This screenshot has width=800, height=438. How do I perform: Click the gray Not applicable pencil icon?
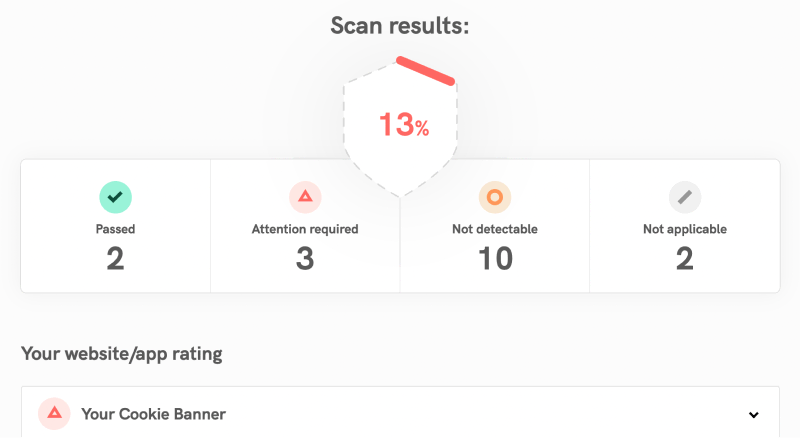click(x=685, y=197)
